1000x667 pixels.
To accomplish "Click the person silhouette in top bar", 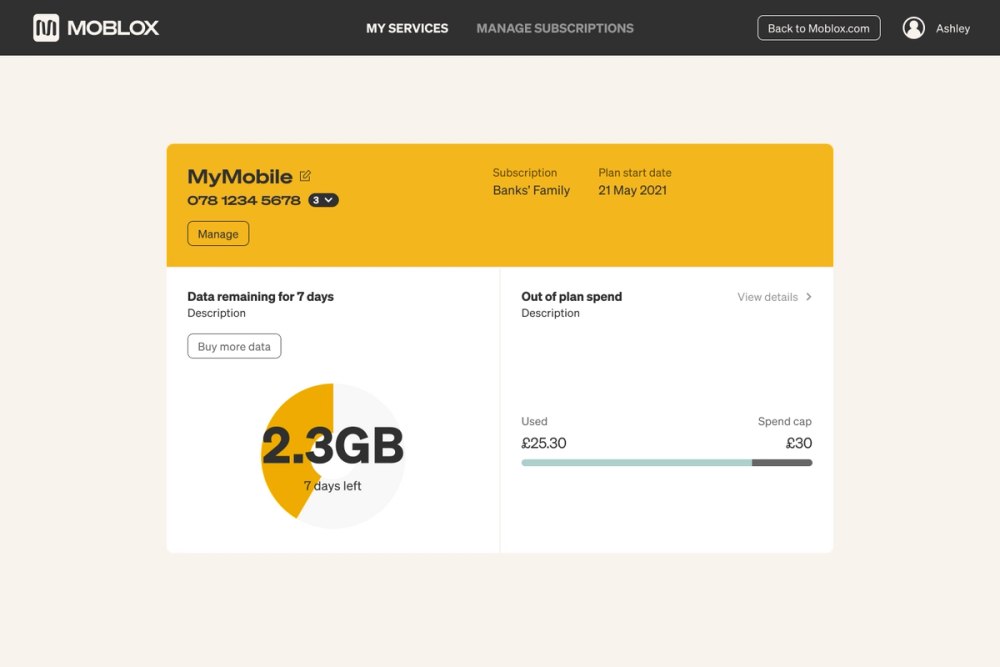I will (x=913, y=27).
